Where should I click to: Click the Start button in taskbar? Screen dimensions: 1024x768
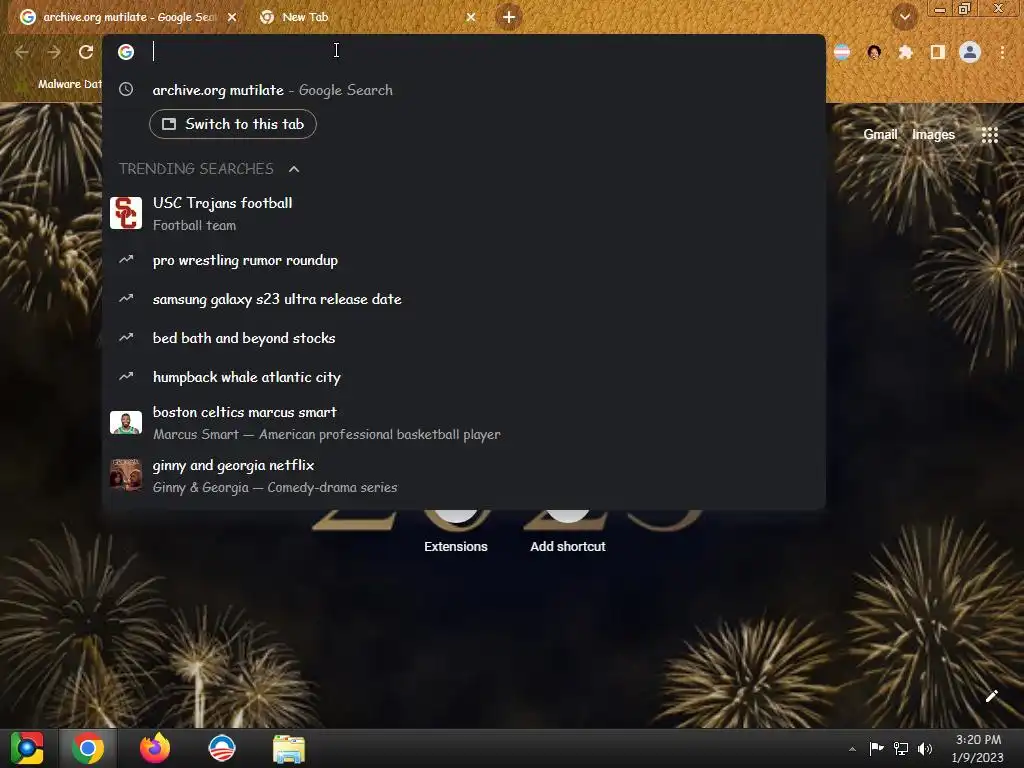(x=27, y=748)
